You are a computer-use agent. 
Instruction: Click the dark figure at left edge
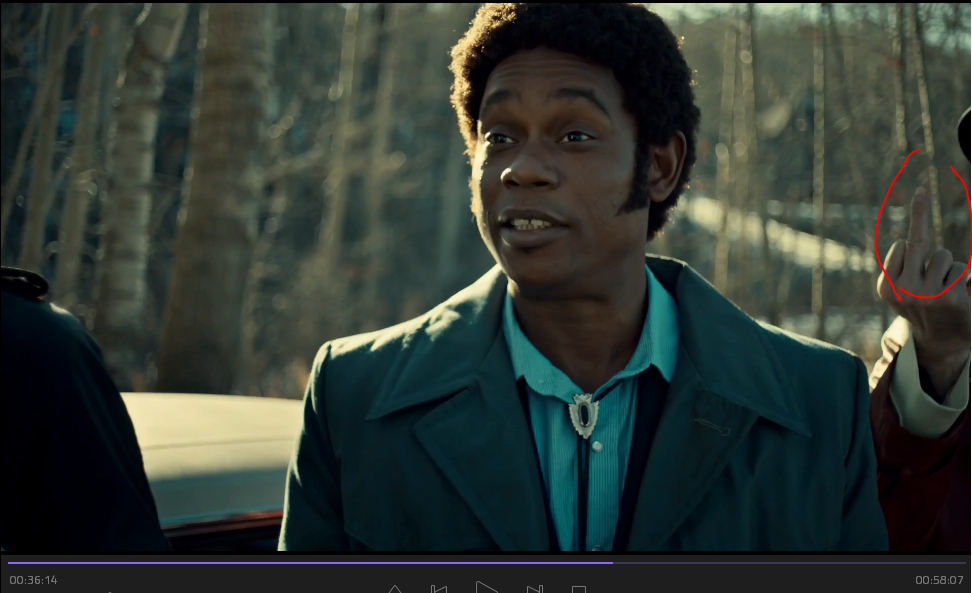[60, 420]
